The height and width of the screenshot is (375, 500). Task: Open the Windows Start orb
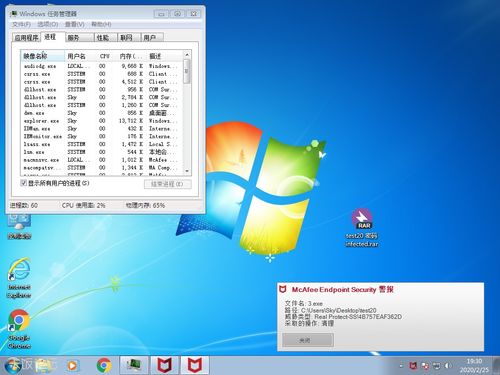point(14,365)
